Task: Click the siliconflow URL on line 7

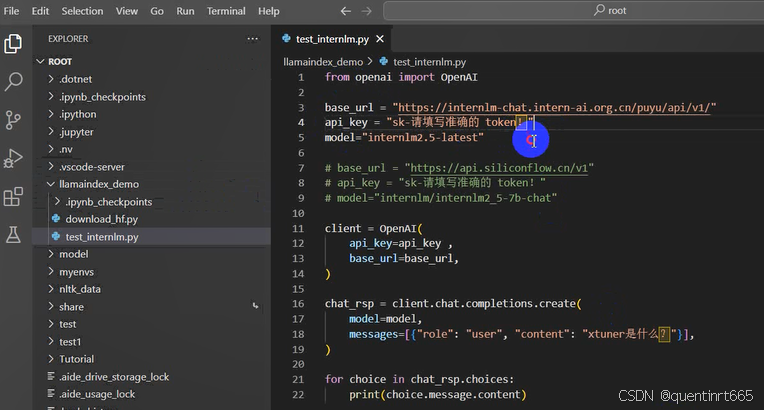Action: click(x=499, y=168)
